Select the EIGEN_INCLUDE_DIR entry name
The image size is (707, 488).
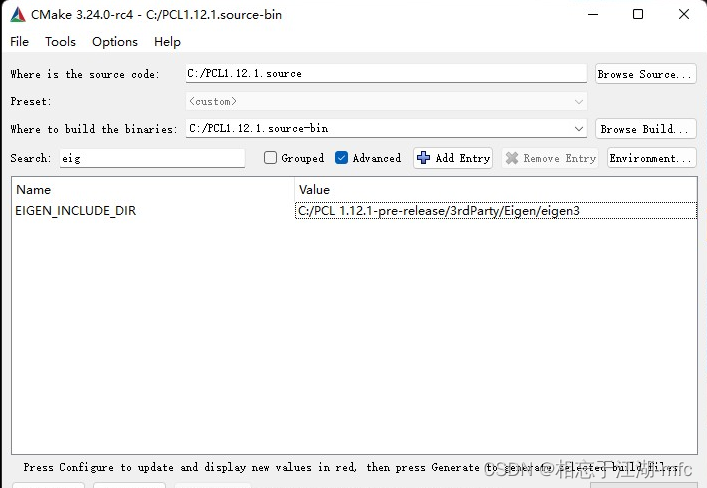76,211
